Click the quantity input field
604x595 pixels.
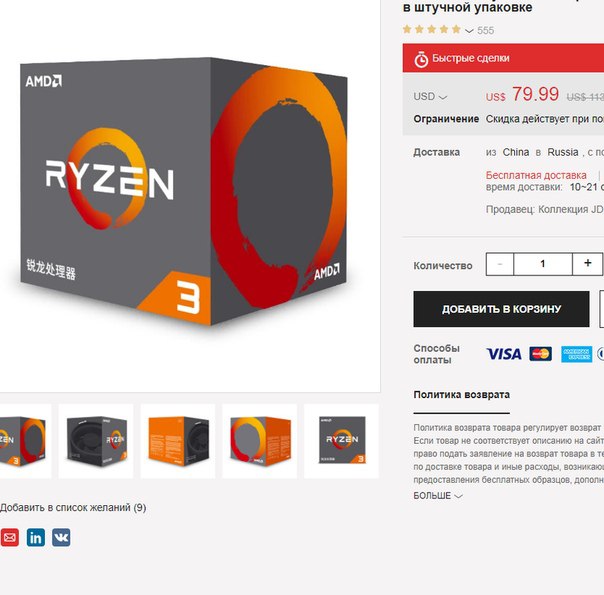tap(543, 264)
